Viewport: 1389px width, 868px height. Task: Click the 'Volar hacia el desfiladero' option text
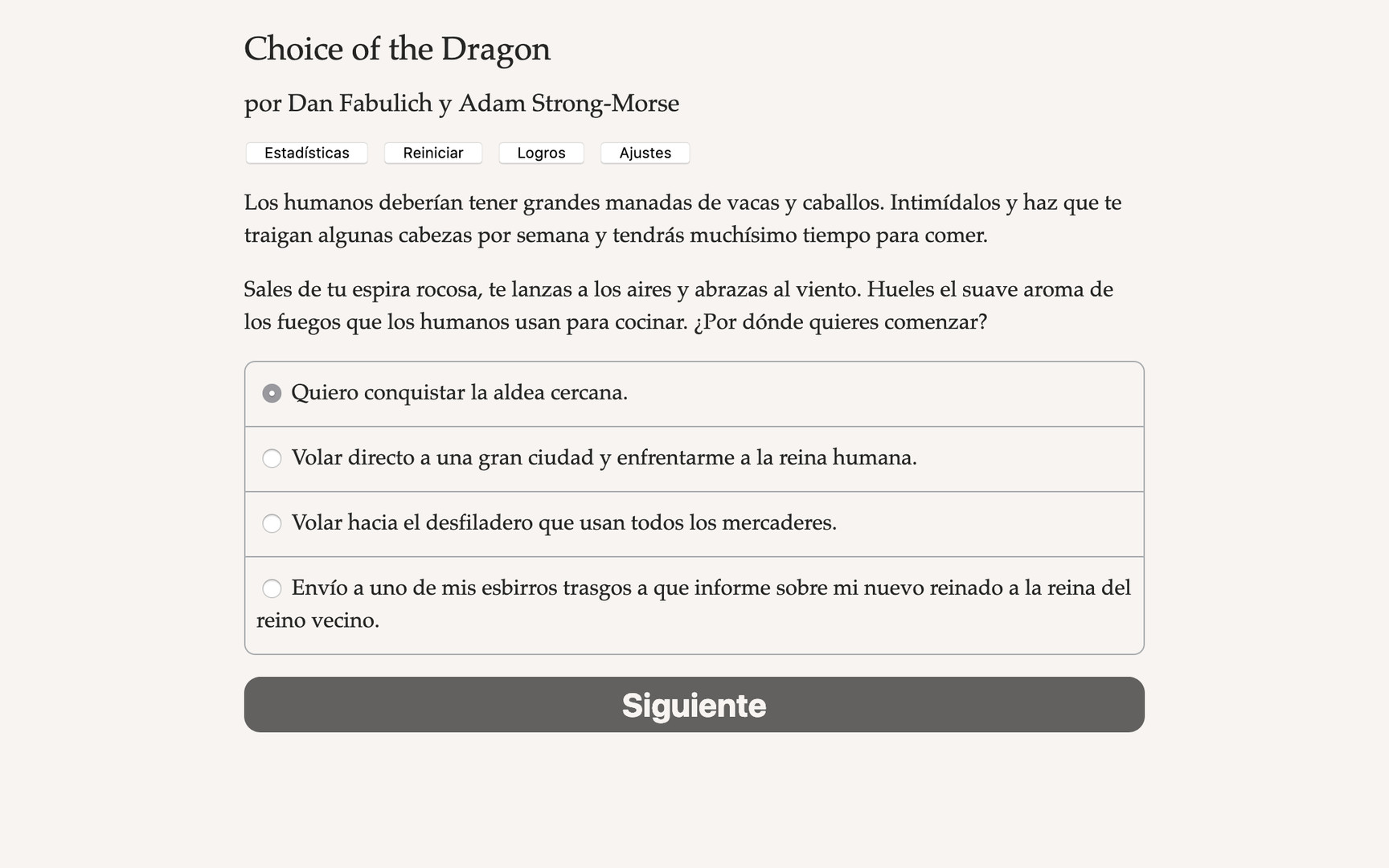click(563, 523)
